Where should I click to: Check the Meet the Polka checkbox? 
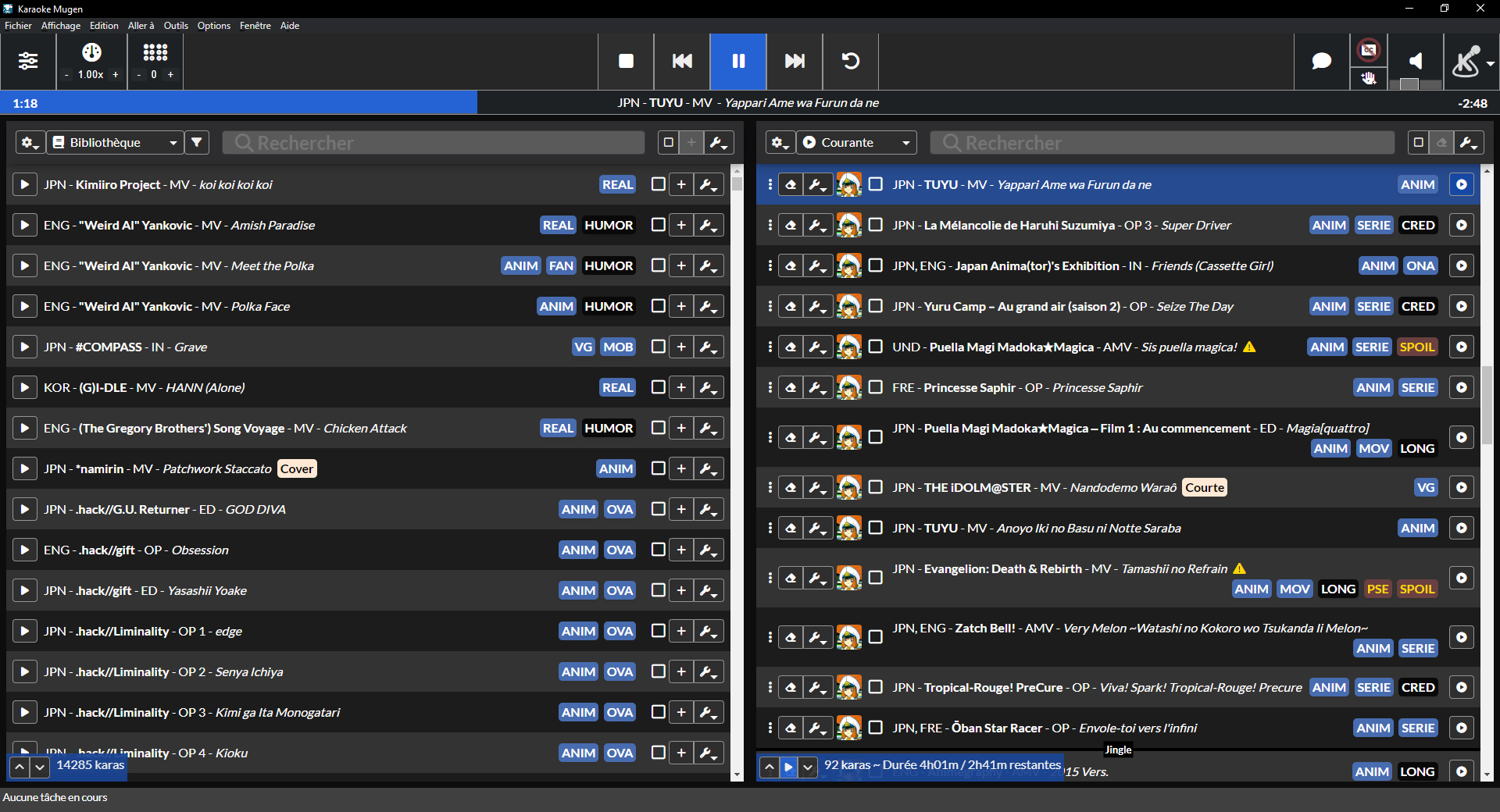[659, 266]
